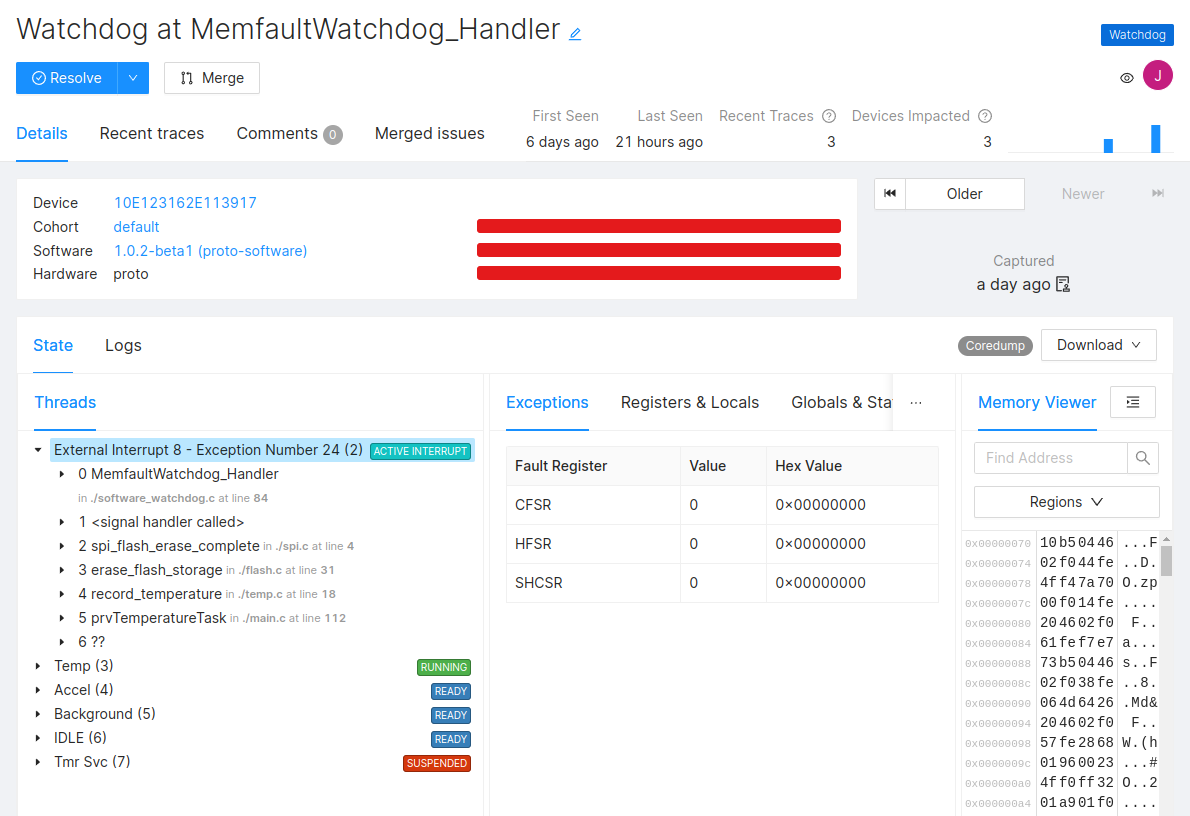The height and width of the screenshot is (816, 1190).
Task: Jump to oldest trace with skip-back icon
Action: pos(890,194)
